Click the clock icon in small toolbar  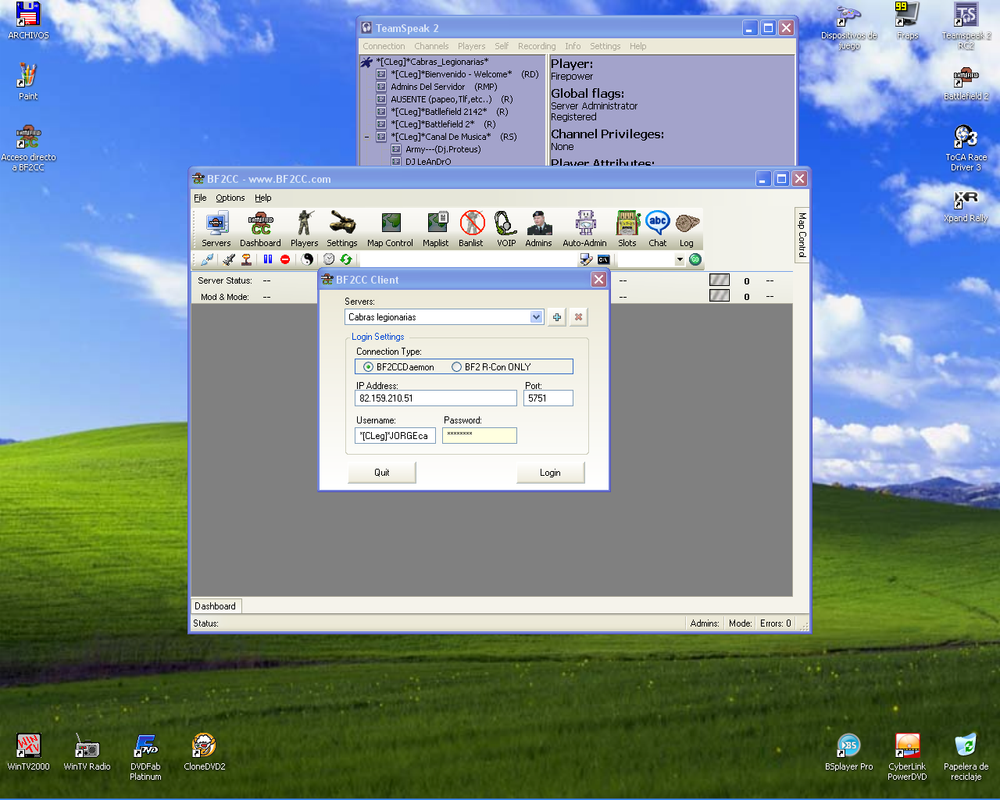(x=328, y=260)
